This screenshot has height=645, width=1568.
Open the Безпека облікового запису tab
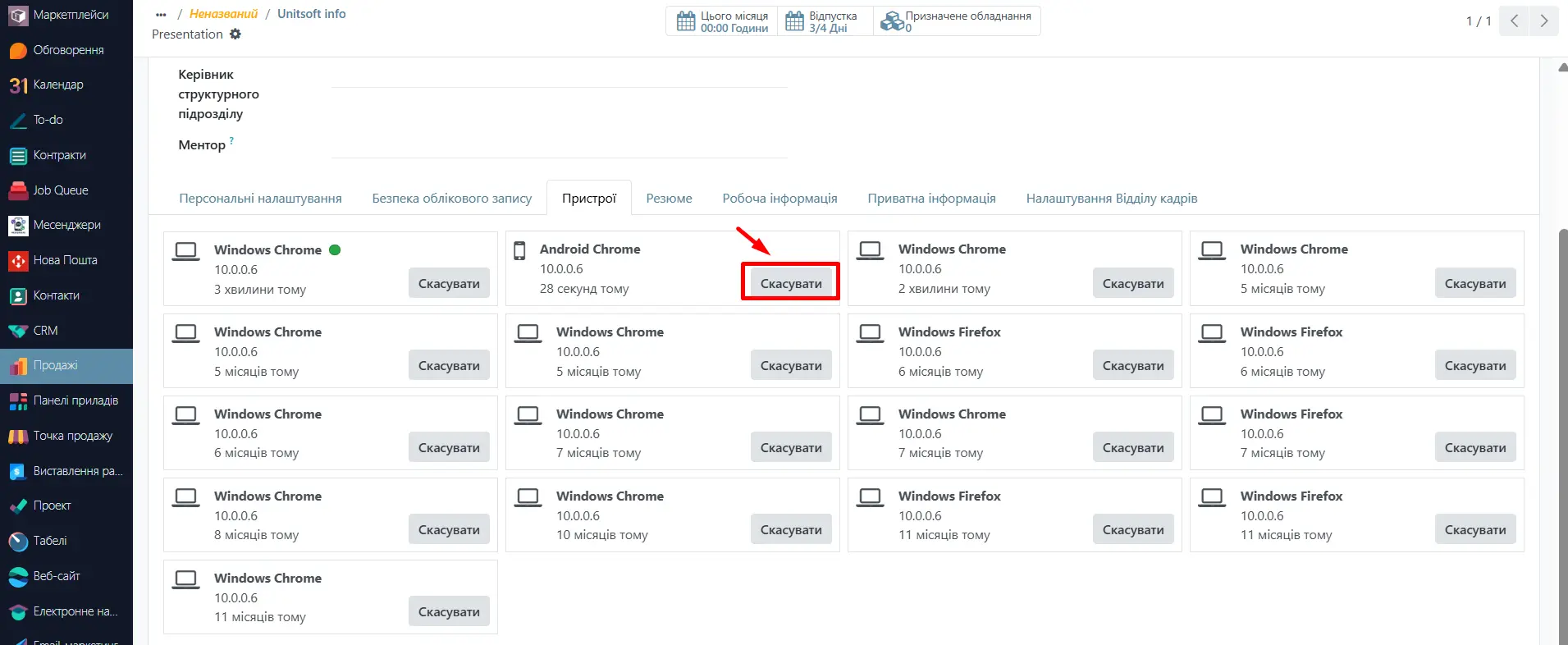(x=451, y=199)
